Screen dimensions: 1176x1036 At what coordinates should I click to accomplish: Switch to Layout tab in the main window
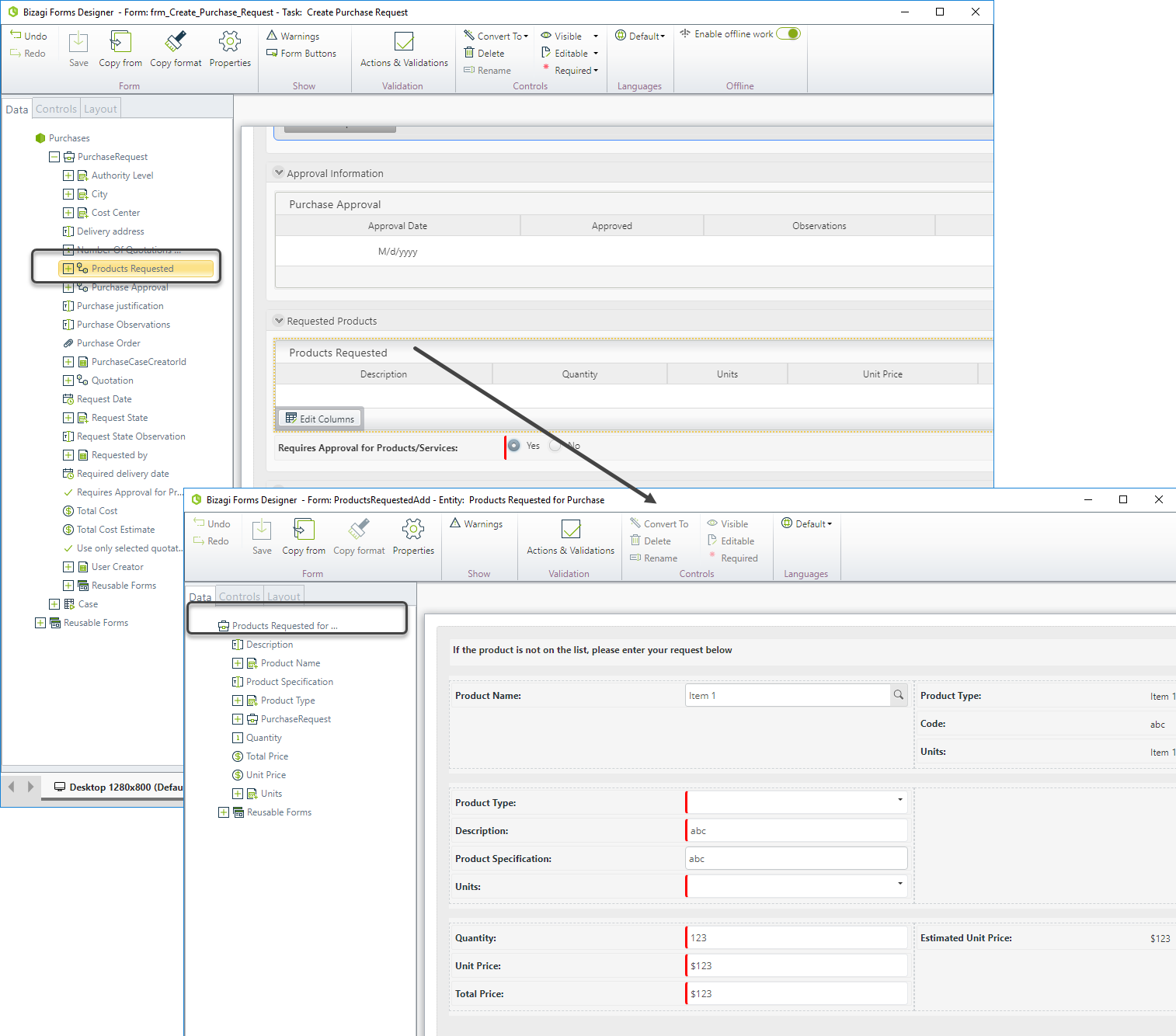pos(100,110)
